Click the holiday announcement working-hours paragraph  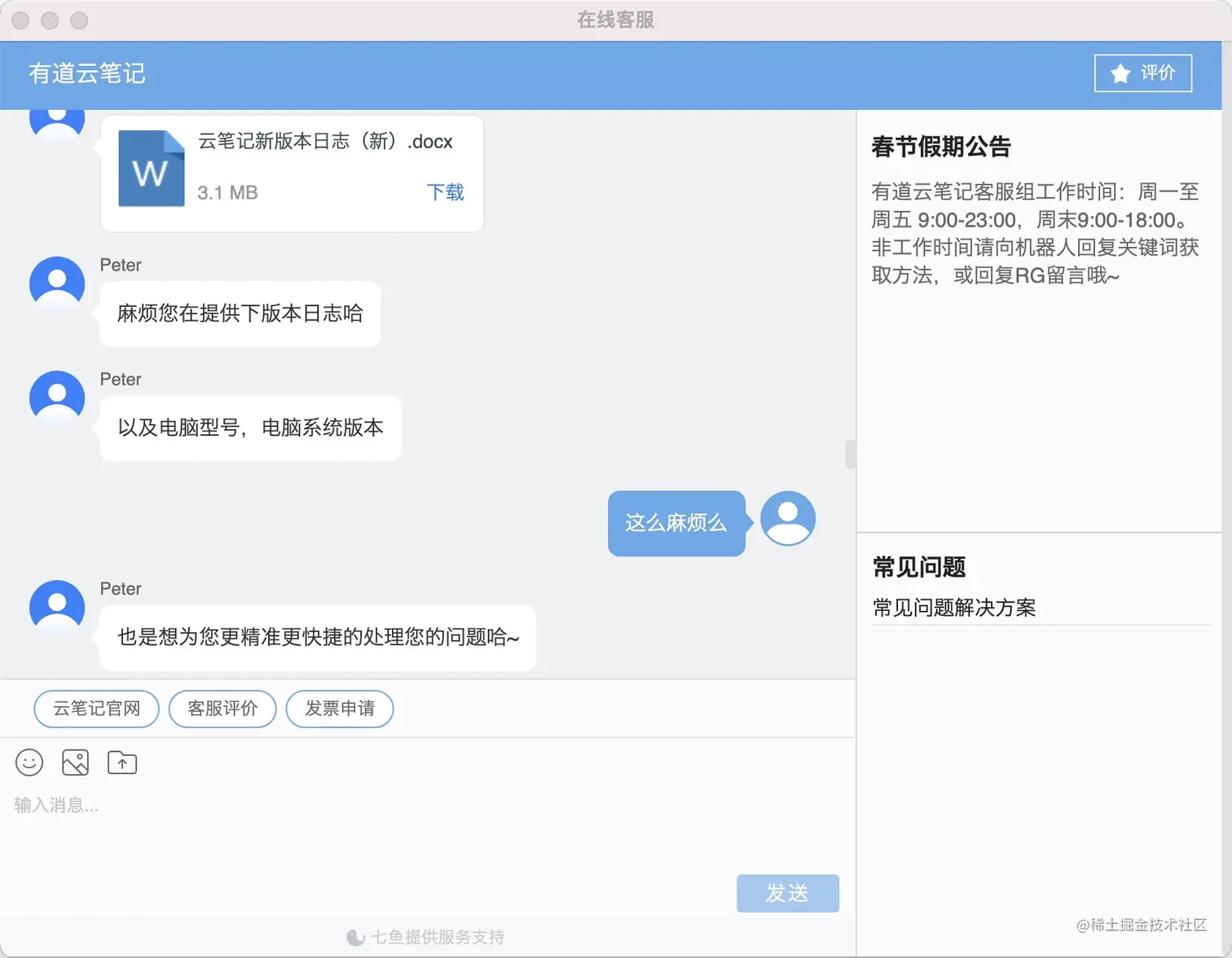click(x=1036, y=234)
